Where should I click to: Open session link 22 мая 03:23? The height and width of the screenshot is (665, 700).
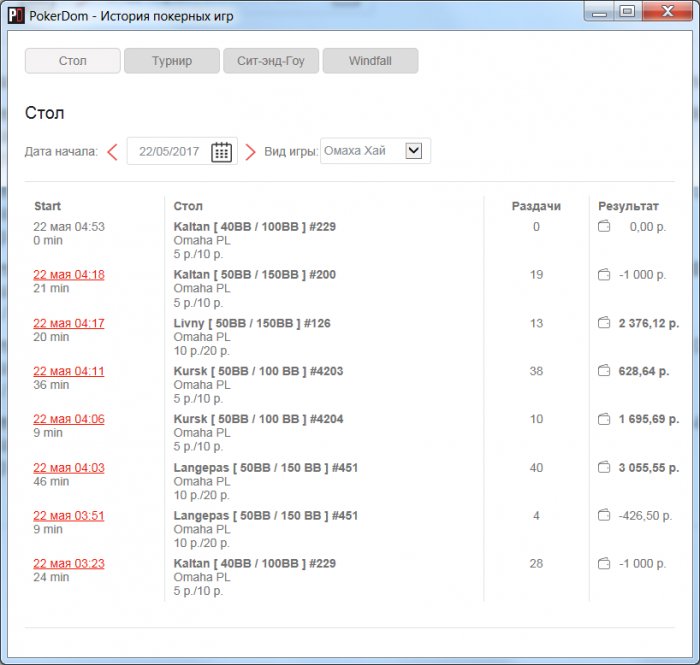(x=69, y=563)
